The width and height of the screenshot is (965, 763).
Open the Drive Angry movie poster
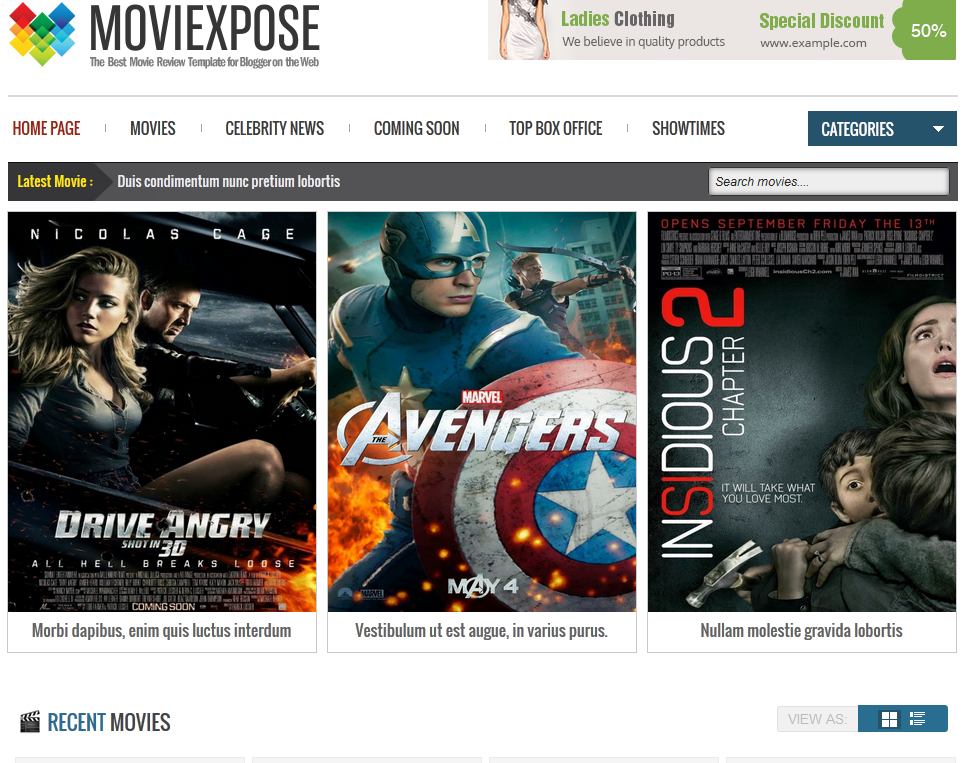[x=162, y=412]
